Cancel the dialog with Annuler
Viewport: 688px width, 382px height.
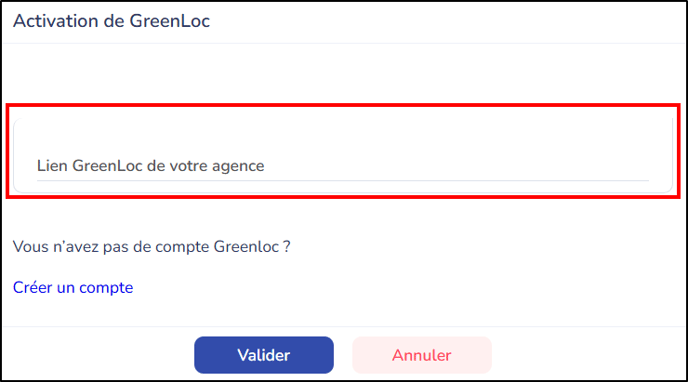422,355
